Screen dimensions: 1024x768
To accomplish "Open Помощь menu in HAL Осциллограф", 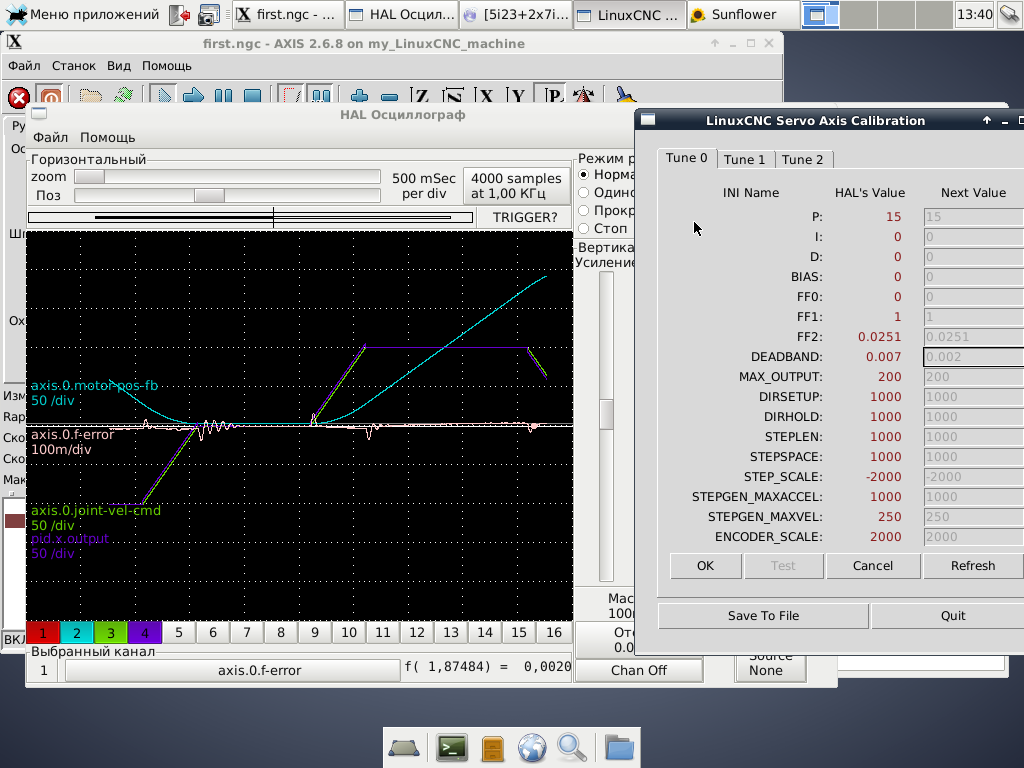I will tap(107, 137).
